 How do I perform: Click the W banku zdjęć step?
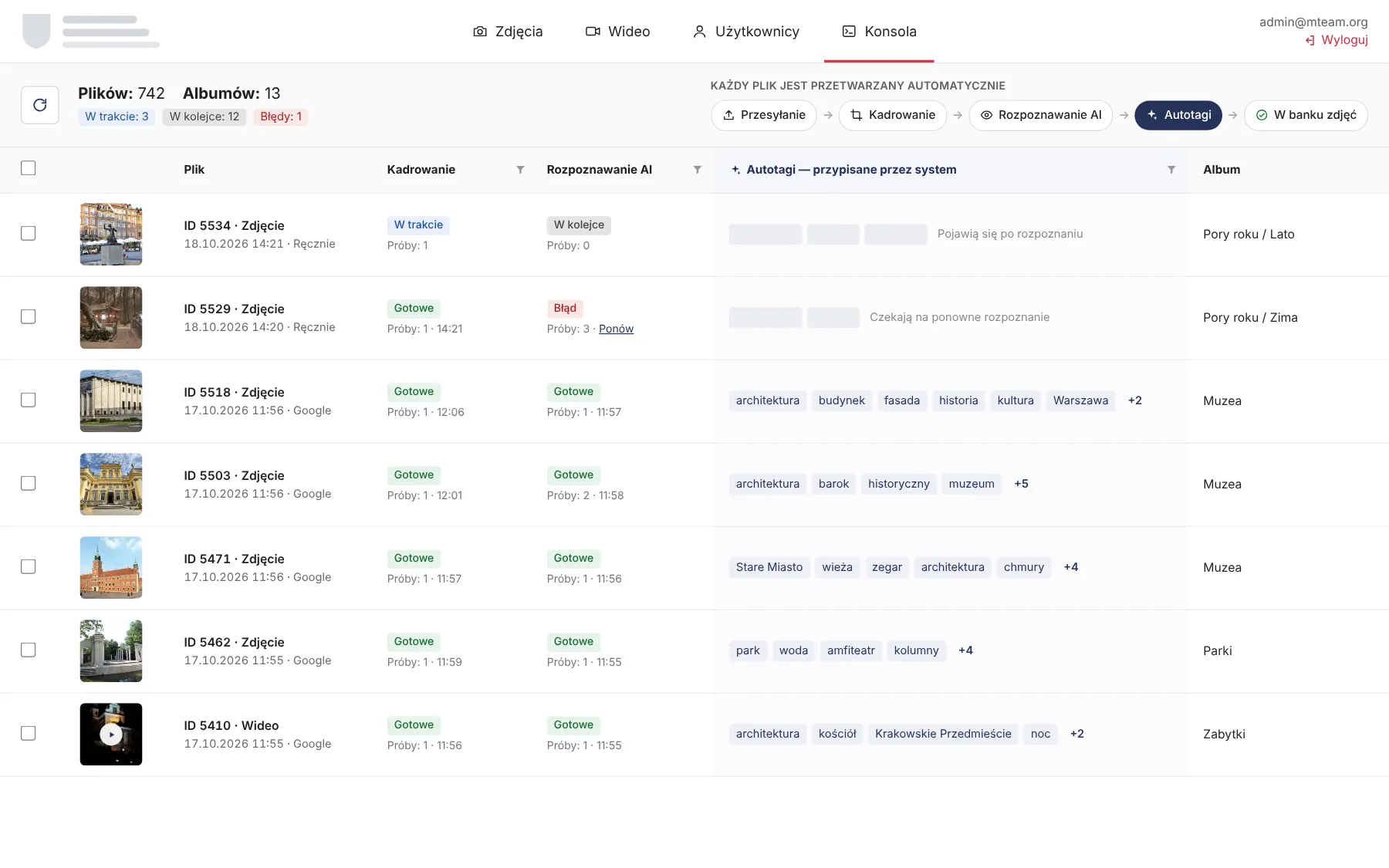tap(1306, 115)
